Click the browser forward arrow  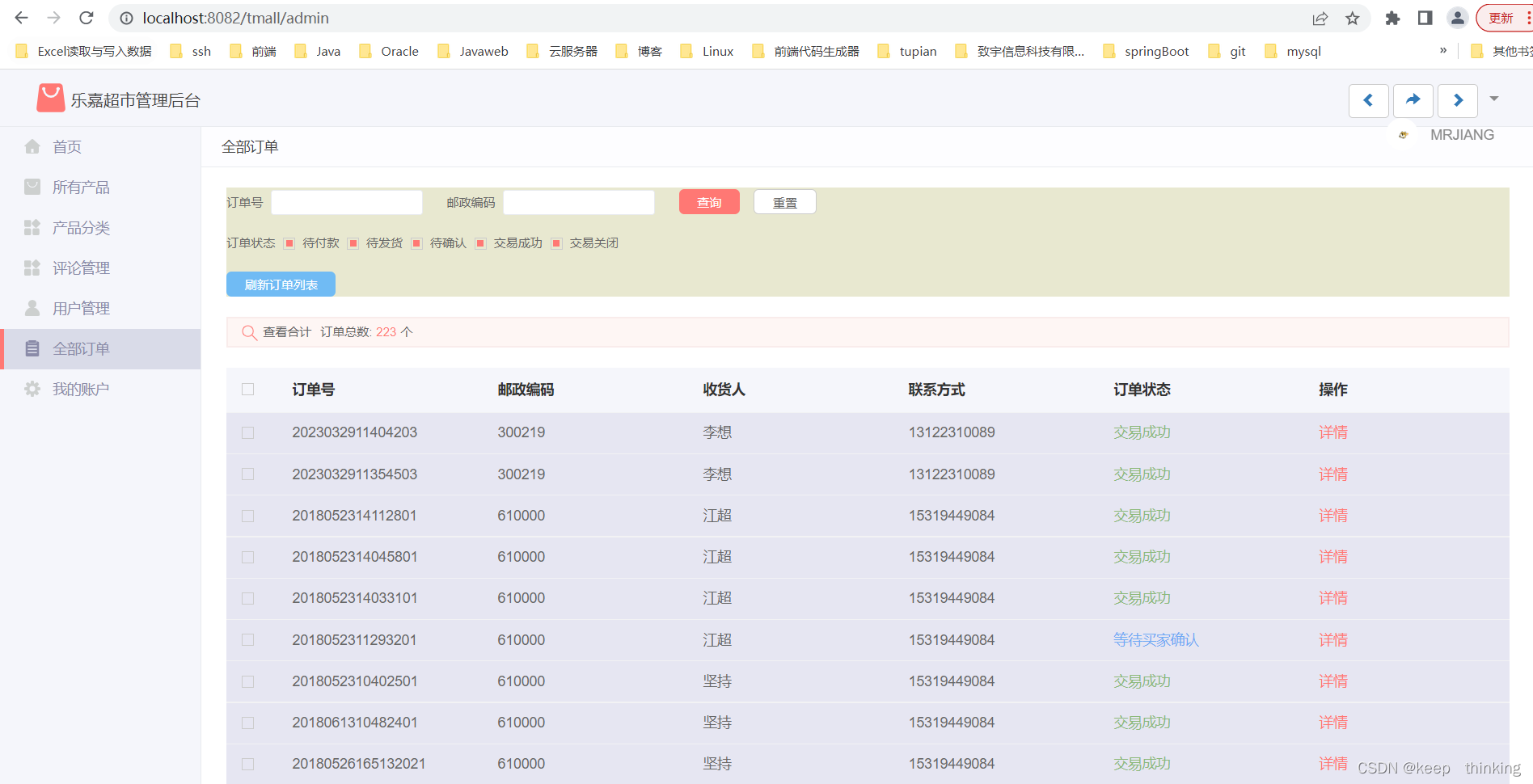tap(54, 18)
